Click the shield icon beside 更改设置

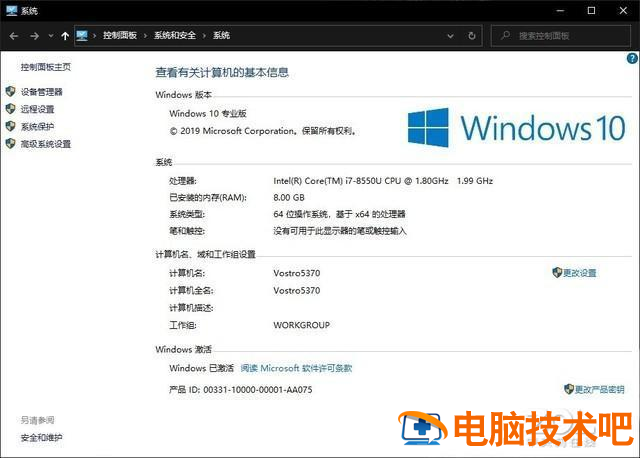(557, 272)
